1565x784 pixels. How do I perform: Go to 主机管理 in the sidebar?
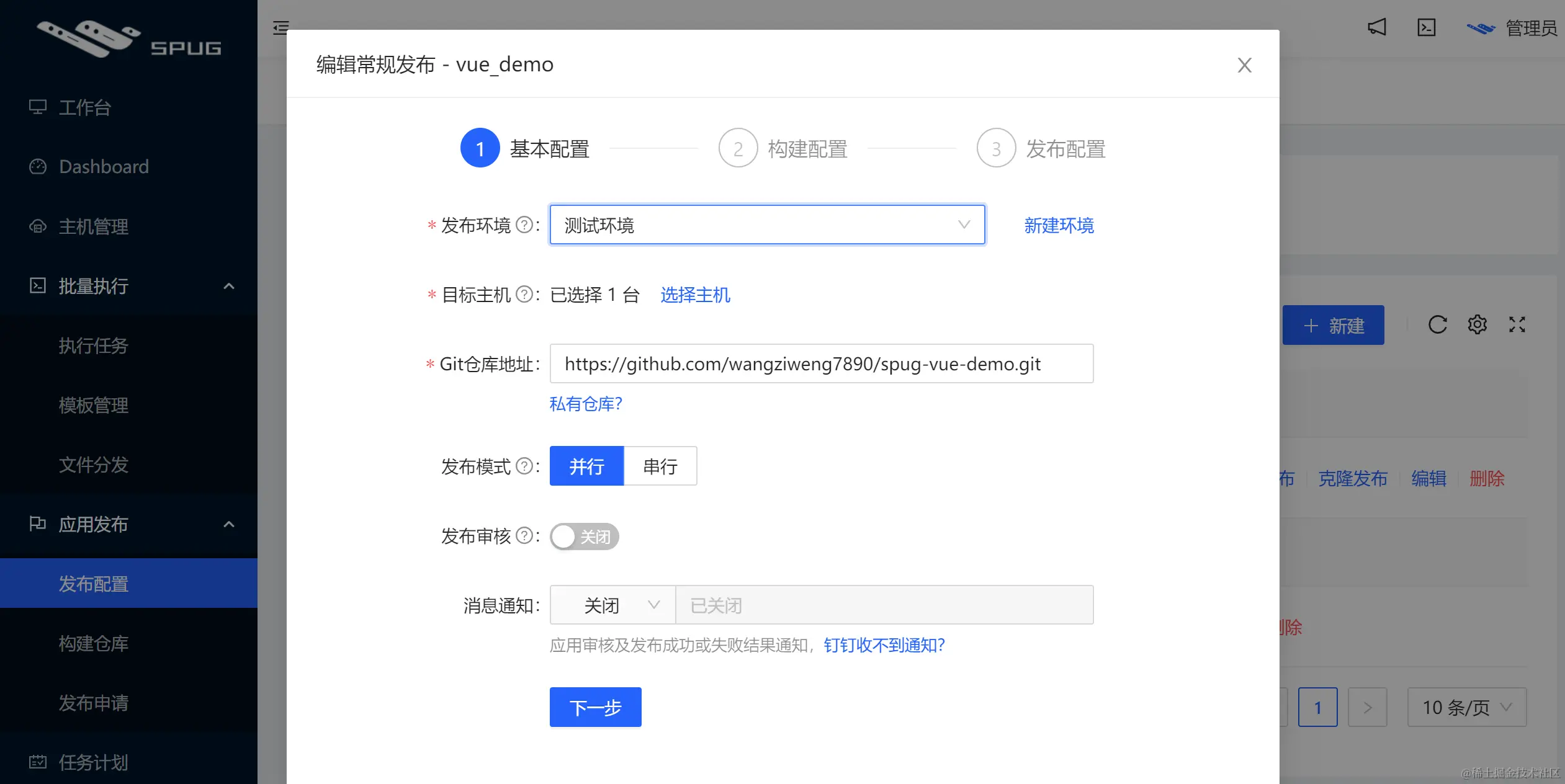click(x=94, y=226)
